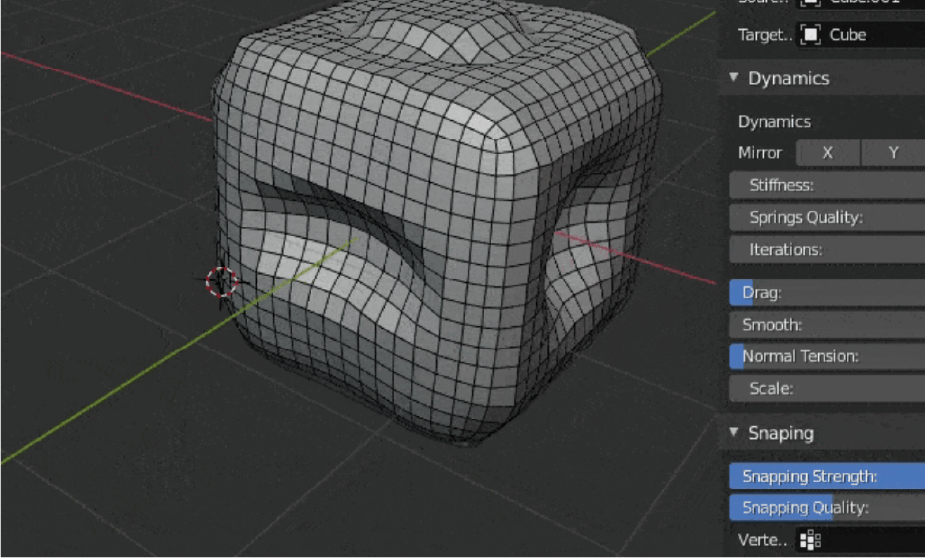Adjust the Drag slider
925x558 pixels.
(x=827, y=293)
